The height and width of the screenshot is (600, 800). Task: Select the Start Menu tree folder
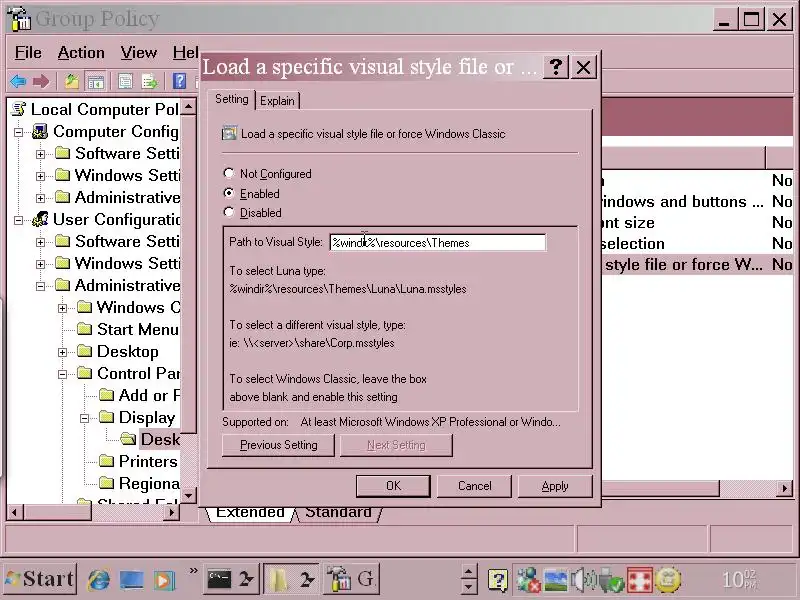point(128,330)
